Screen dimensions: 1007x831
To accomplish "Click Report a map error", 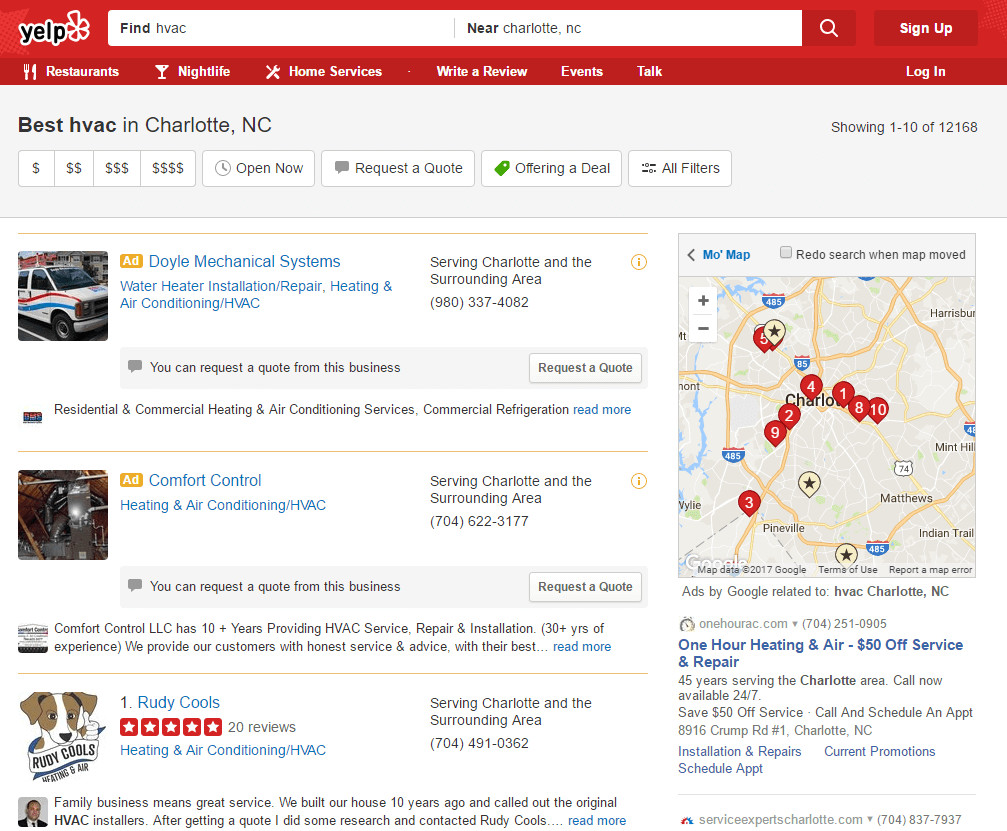I will tap(931, 570).
